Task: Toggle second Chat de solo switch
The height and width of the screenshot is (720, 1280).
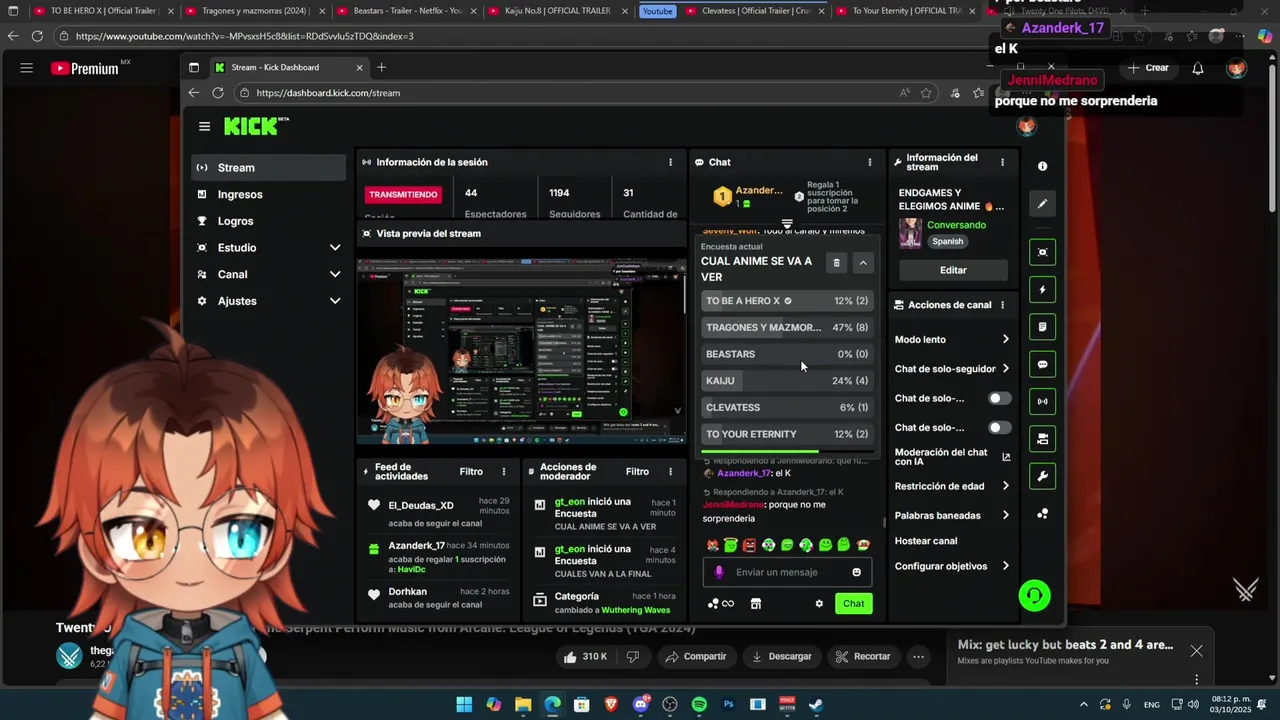Action: coord(999,428)
